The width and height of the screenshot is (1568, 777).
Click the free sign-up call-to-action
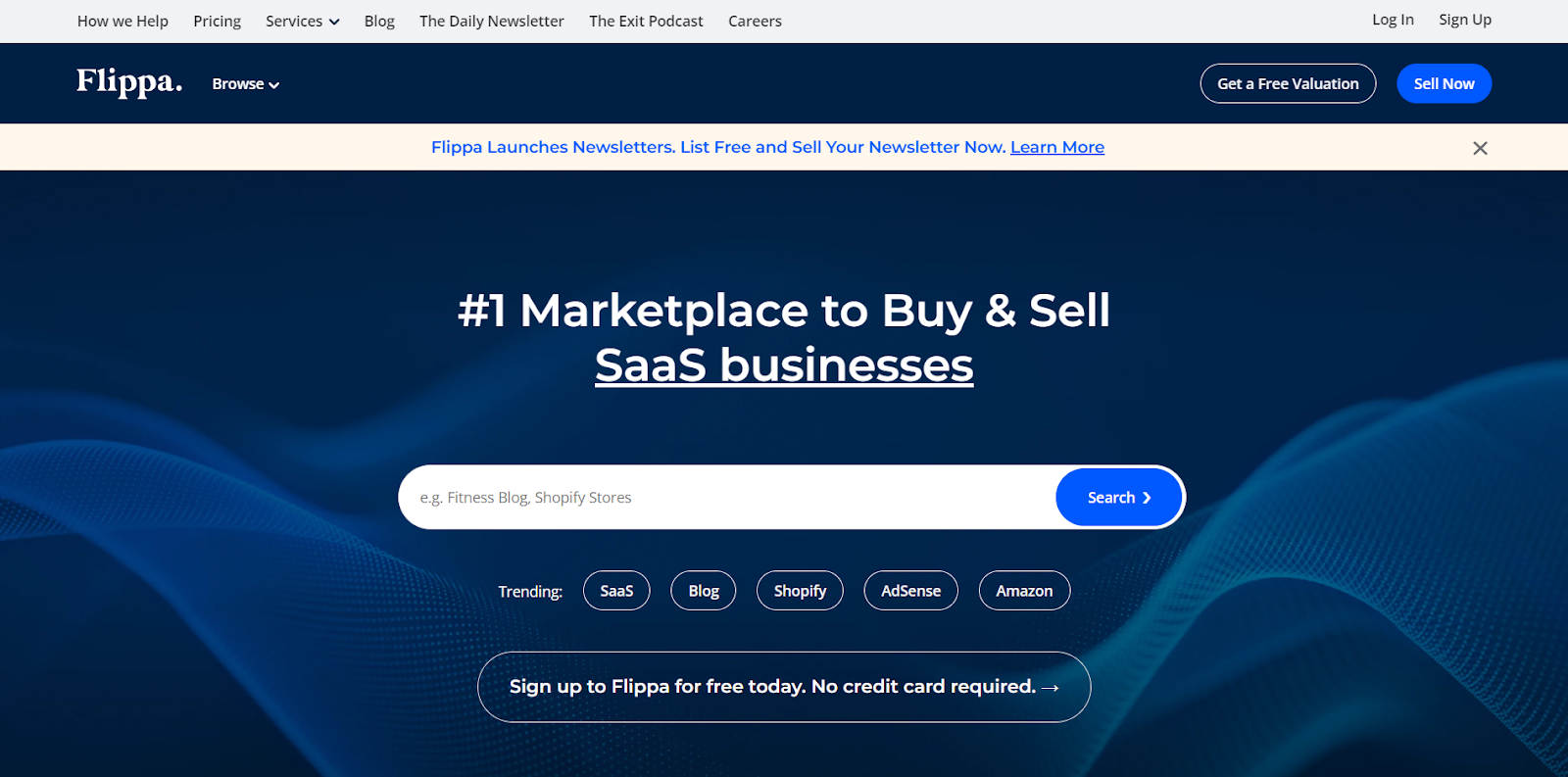784,687
